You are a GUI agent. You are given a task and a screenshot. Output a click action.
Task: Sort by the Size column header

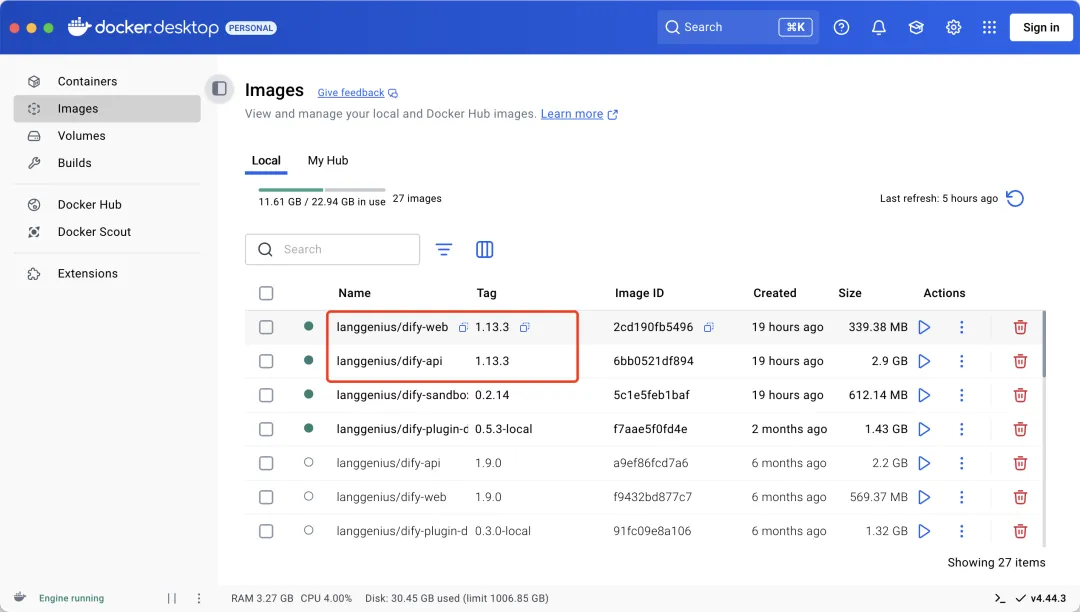tap(849, 293)
